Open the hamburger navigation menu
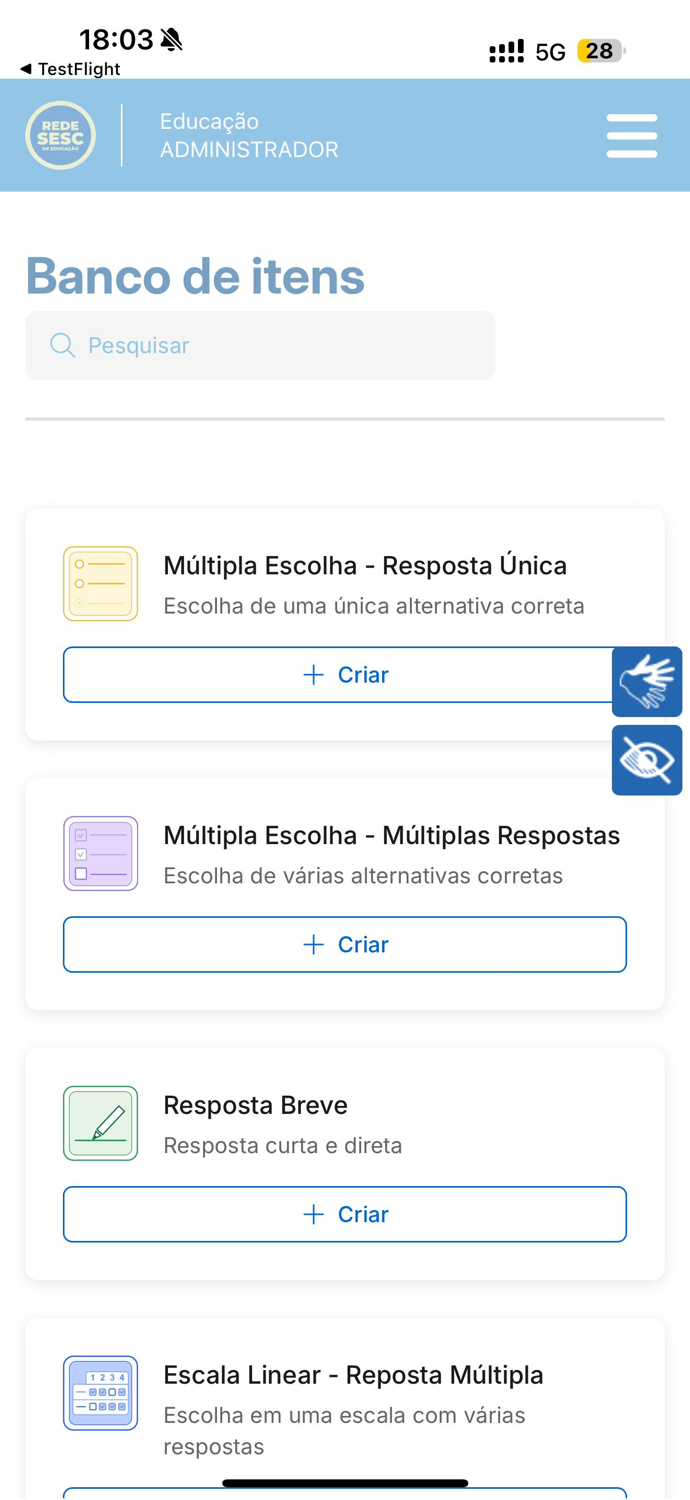 pyautogui.click(x=631, y=133)
